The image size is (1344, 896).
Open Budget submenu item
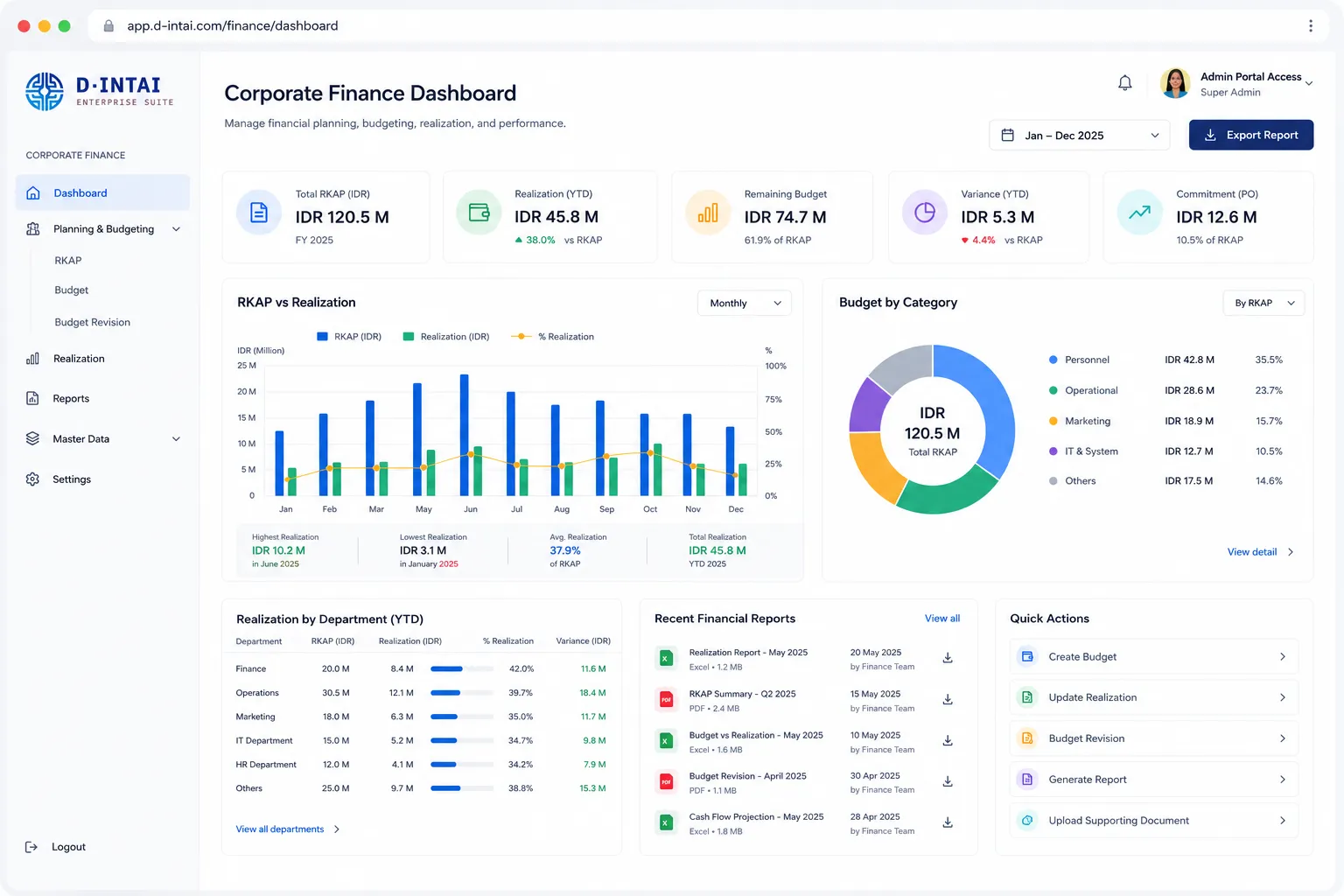(72, 290)
